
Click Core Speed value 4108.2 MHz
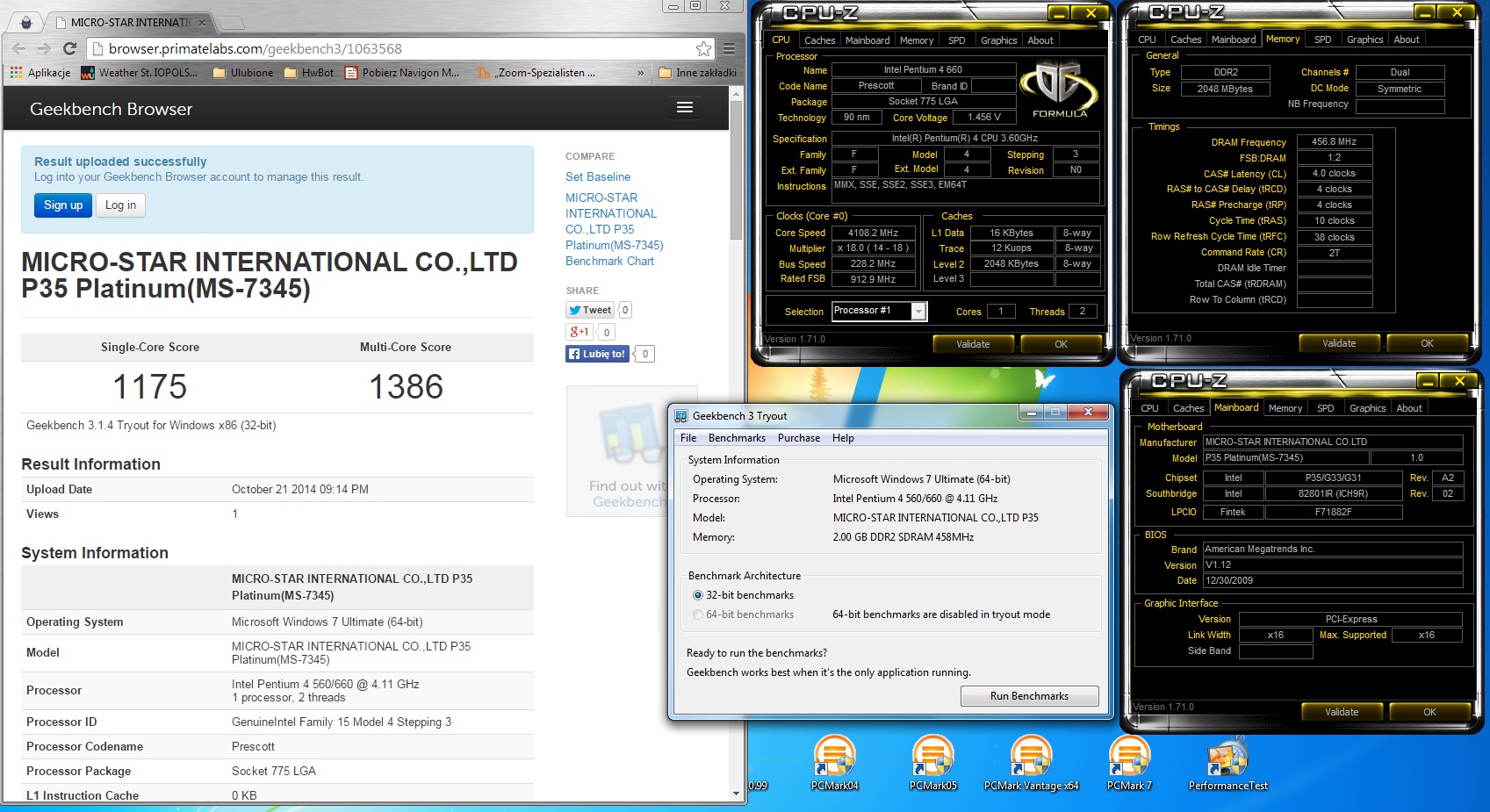(873, 233)
